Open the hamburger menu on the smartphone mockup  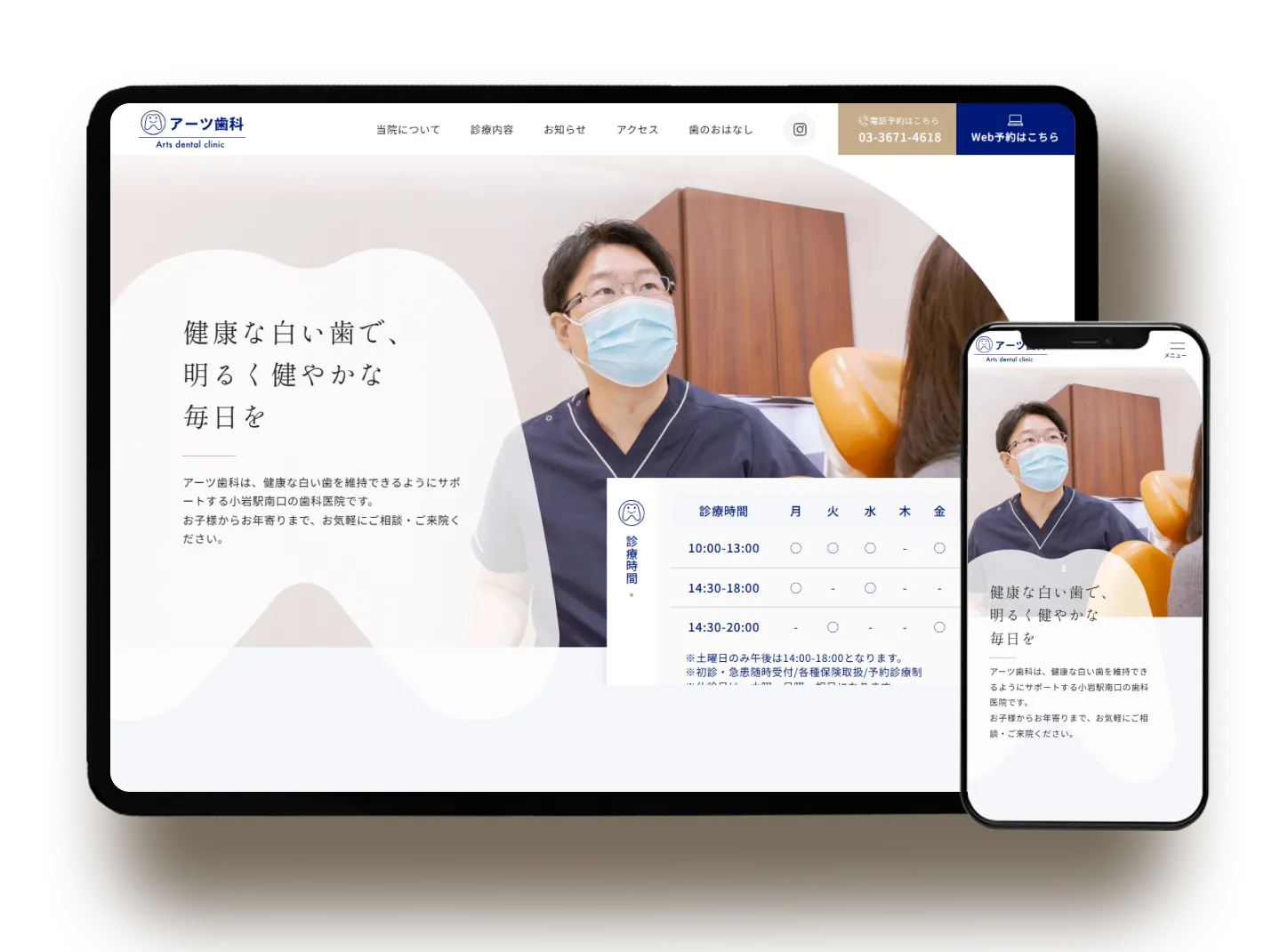pyautogui.click(x=1177, y=347)
